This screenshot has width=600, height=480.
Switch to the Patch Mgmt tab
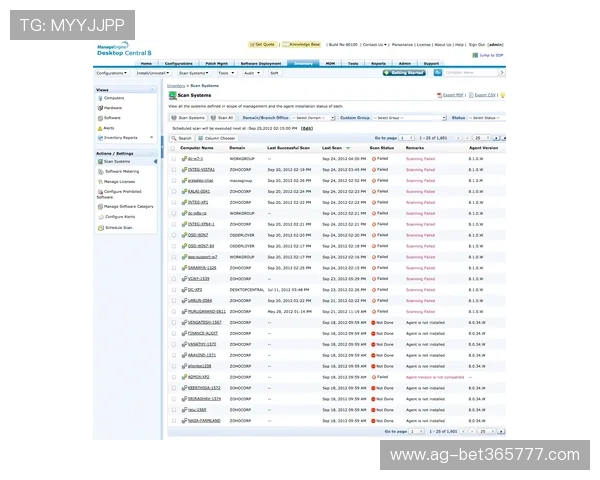[x=216, y=62]
